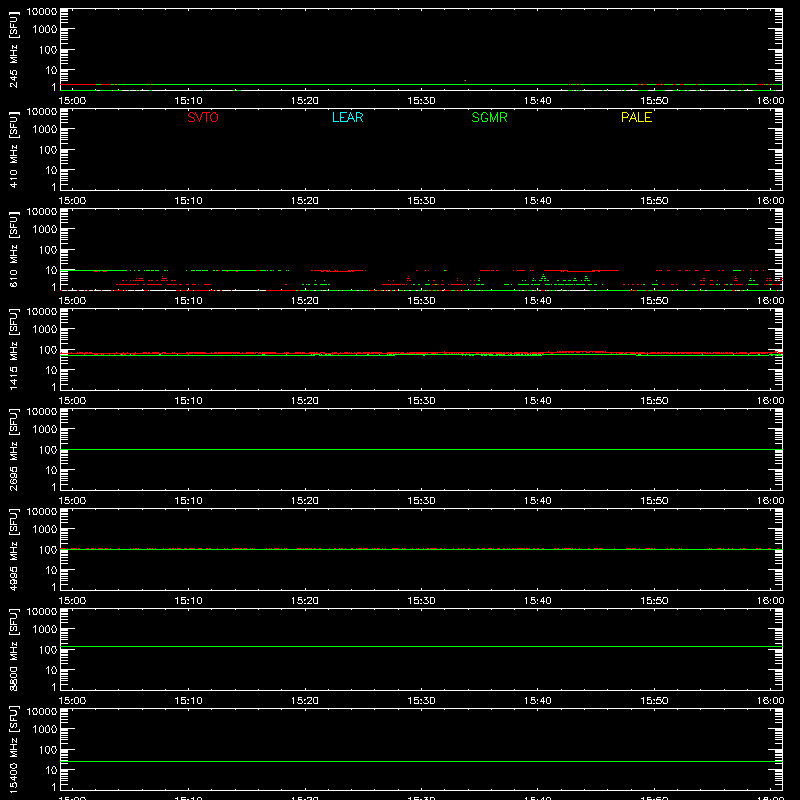800x800 pixels.
Task: Click the 10000 tick label on the 245 MHz axis
Action: (x=42, y=12)
